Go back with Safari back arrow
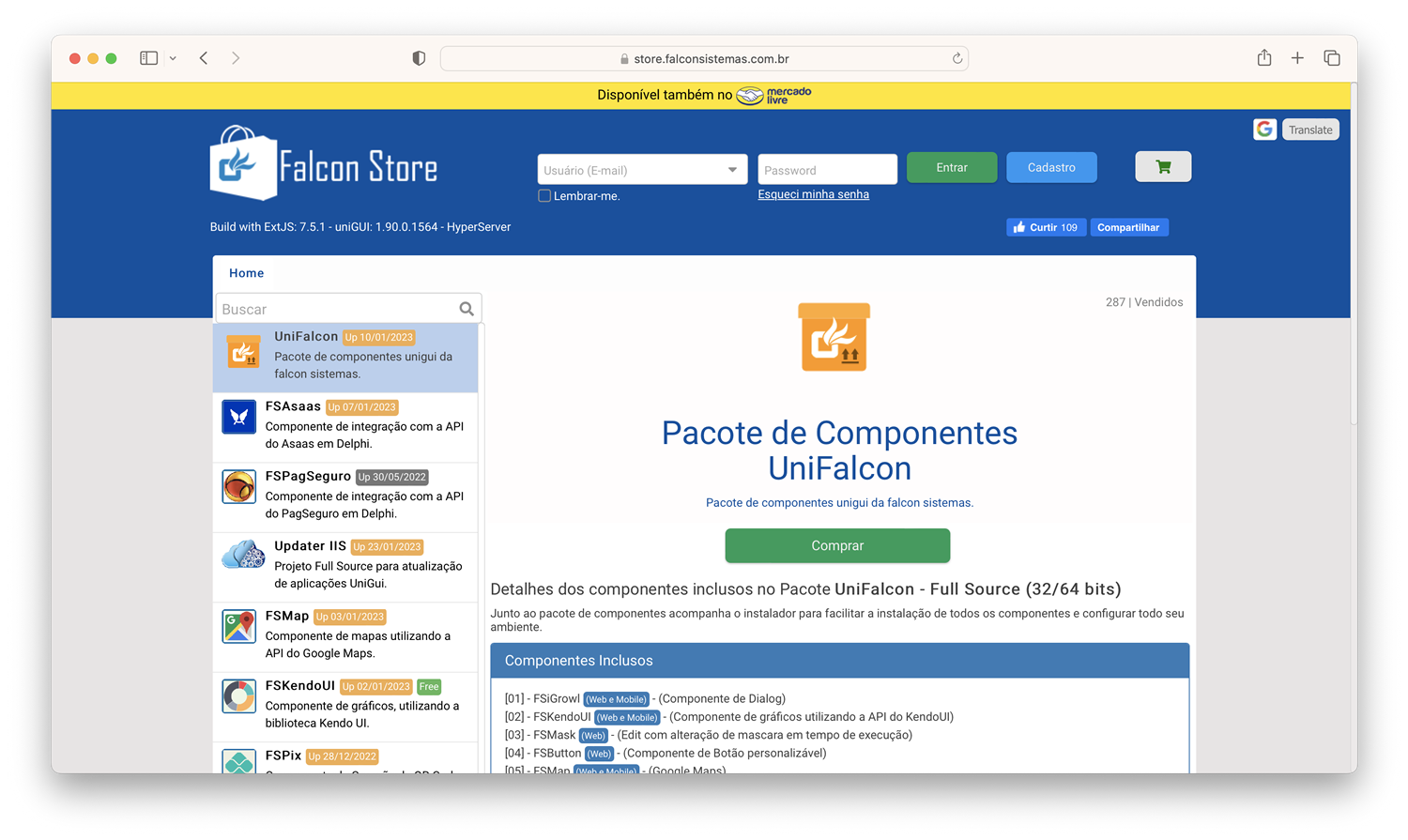The height and width of the screenshot is (840, 1408). [x=204, y=58]
